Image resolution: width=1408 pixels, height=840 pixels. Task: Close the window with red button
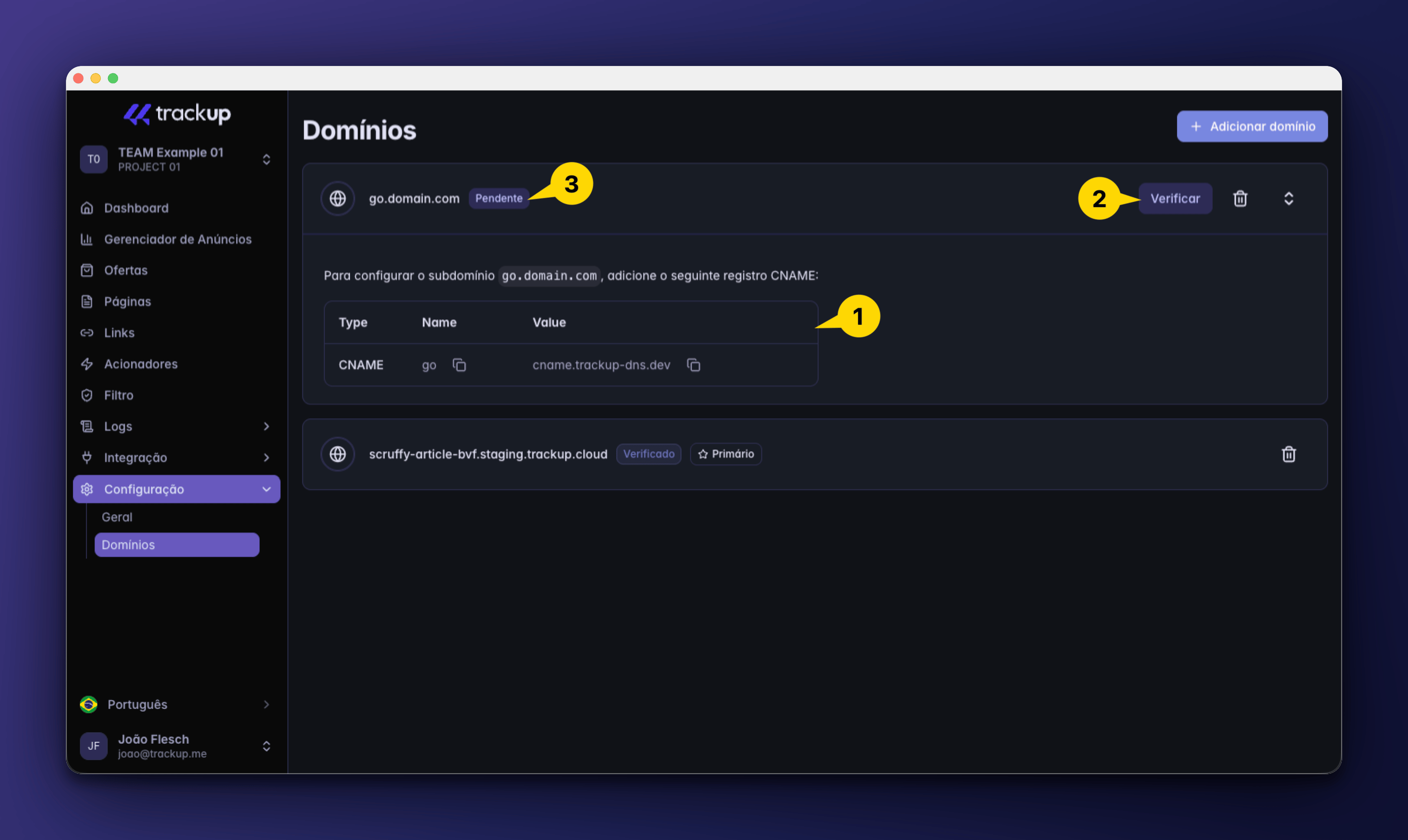click(78, 78)
